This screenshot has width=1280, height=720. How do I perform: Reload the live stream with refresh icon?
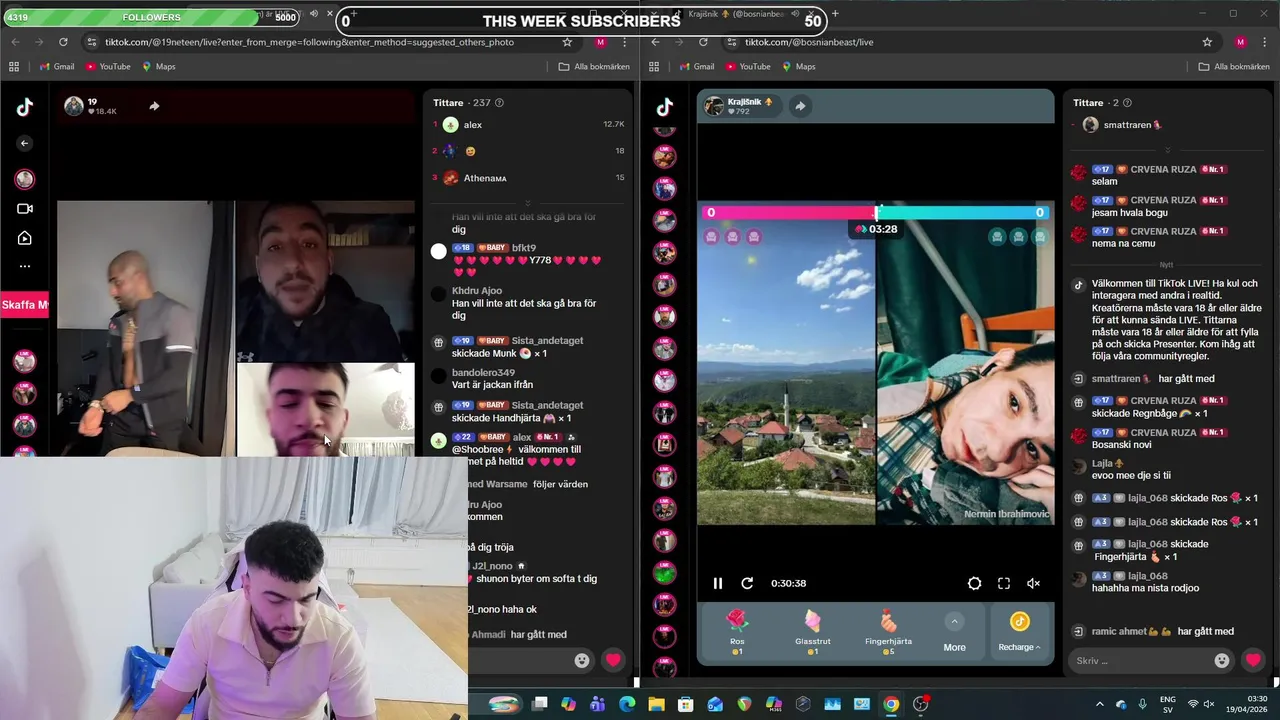(747, 583)
